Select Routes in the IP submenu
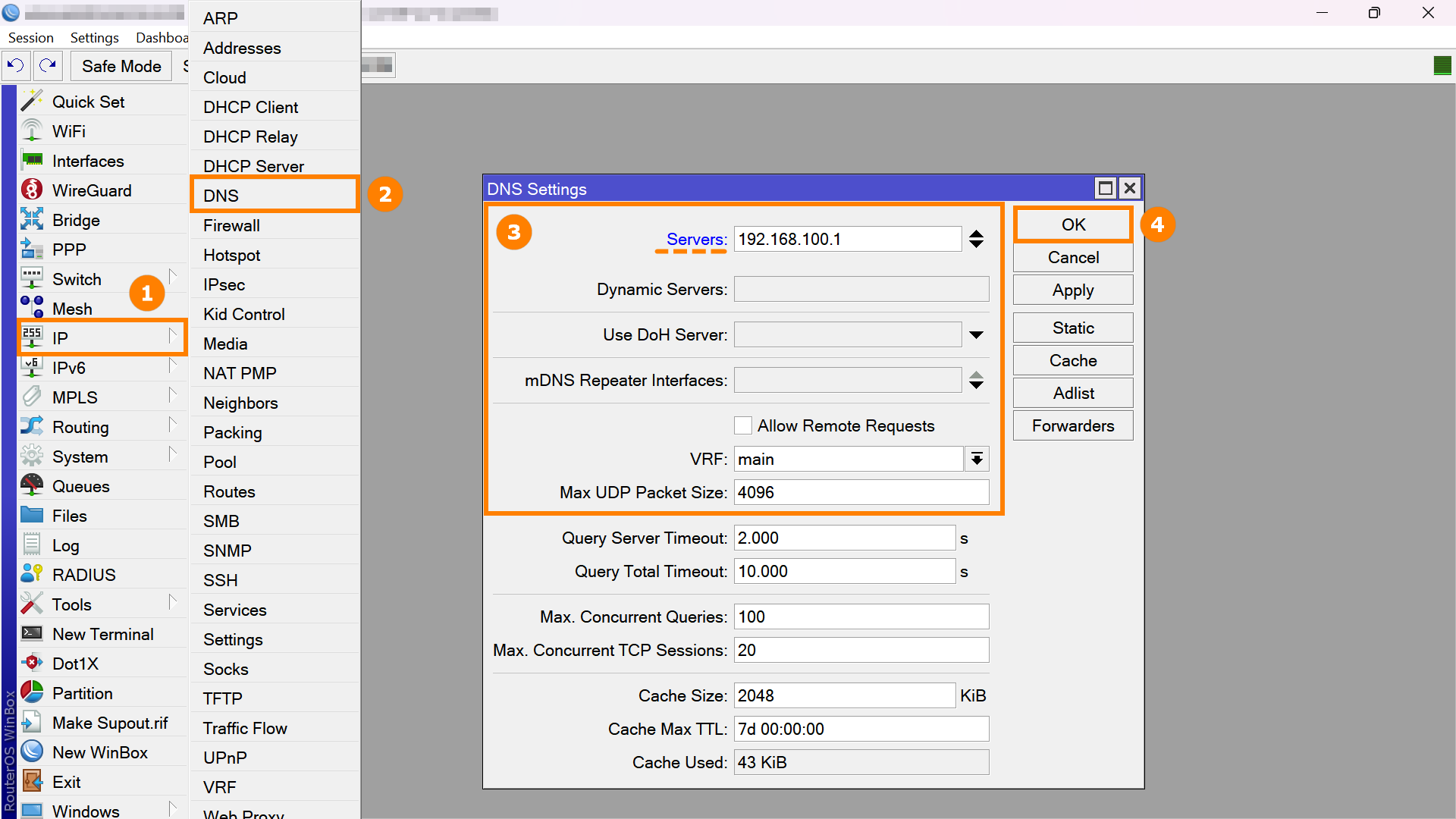The image size is (1456, 819). [x=275, y=491]
